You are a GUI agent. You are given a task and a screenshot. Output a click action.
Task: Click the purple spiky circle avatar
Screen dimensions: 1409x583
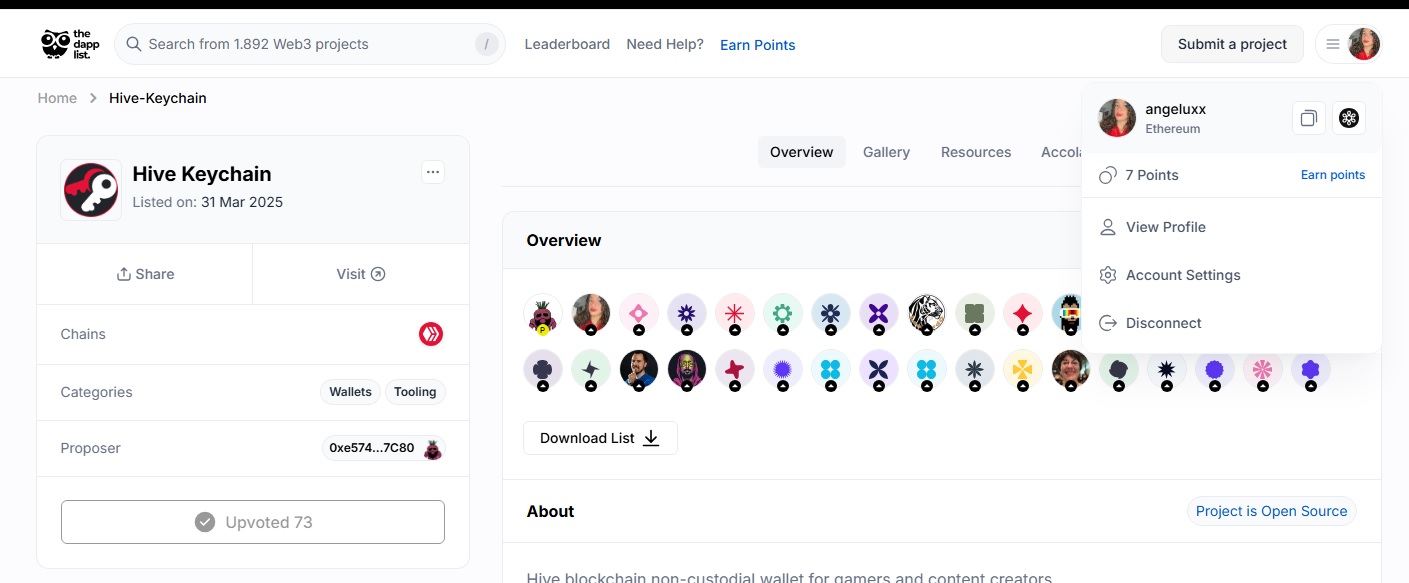tap(783, 370)
